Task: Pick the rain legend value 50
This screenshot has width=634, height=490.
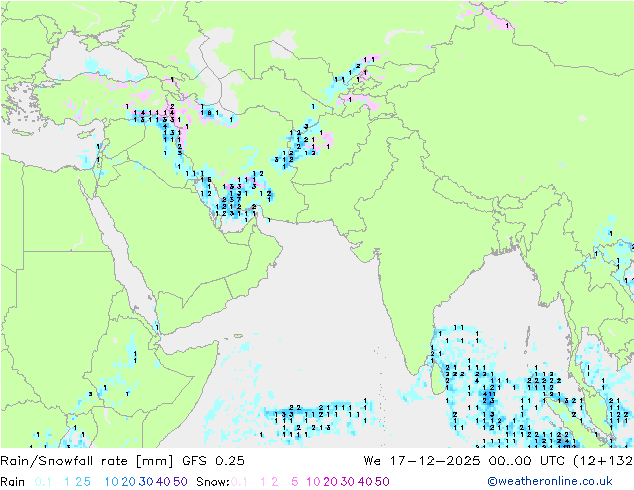Action: [180, 481]
